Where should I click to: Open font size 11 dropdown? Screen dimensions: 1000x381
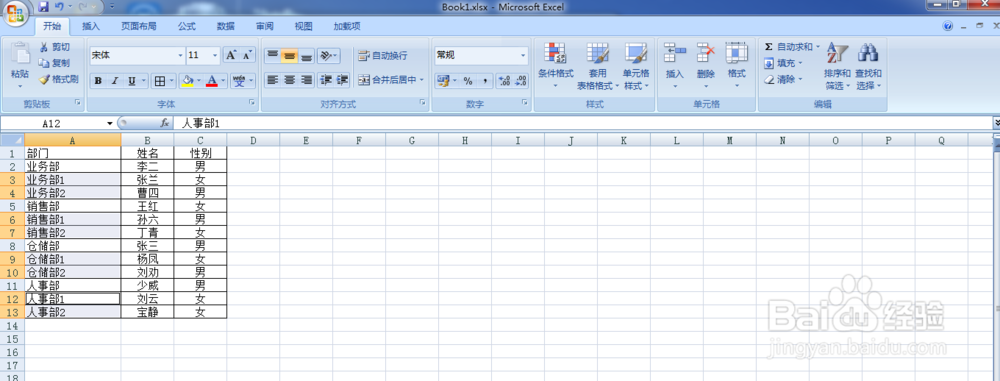[215, 56]
